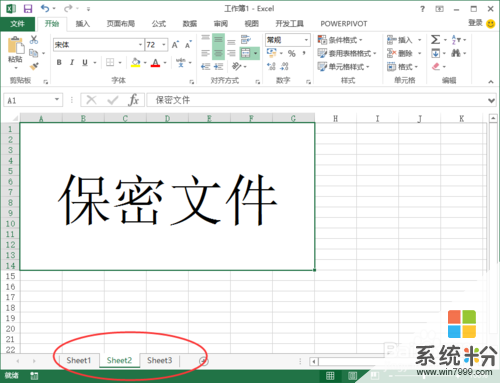Click the AutoSum sigma icon

pos(435,40)
